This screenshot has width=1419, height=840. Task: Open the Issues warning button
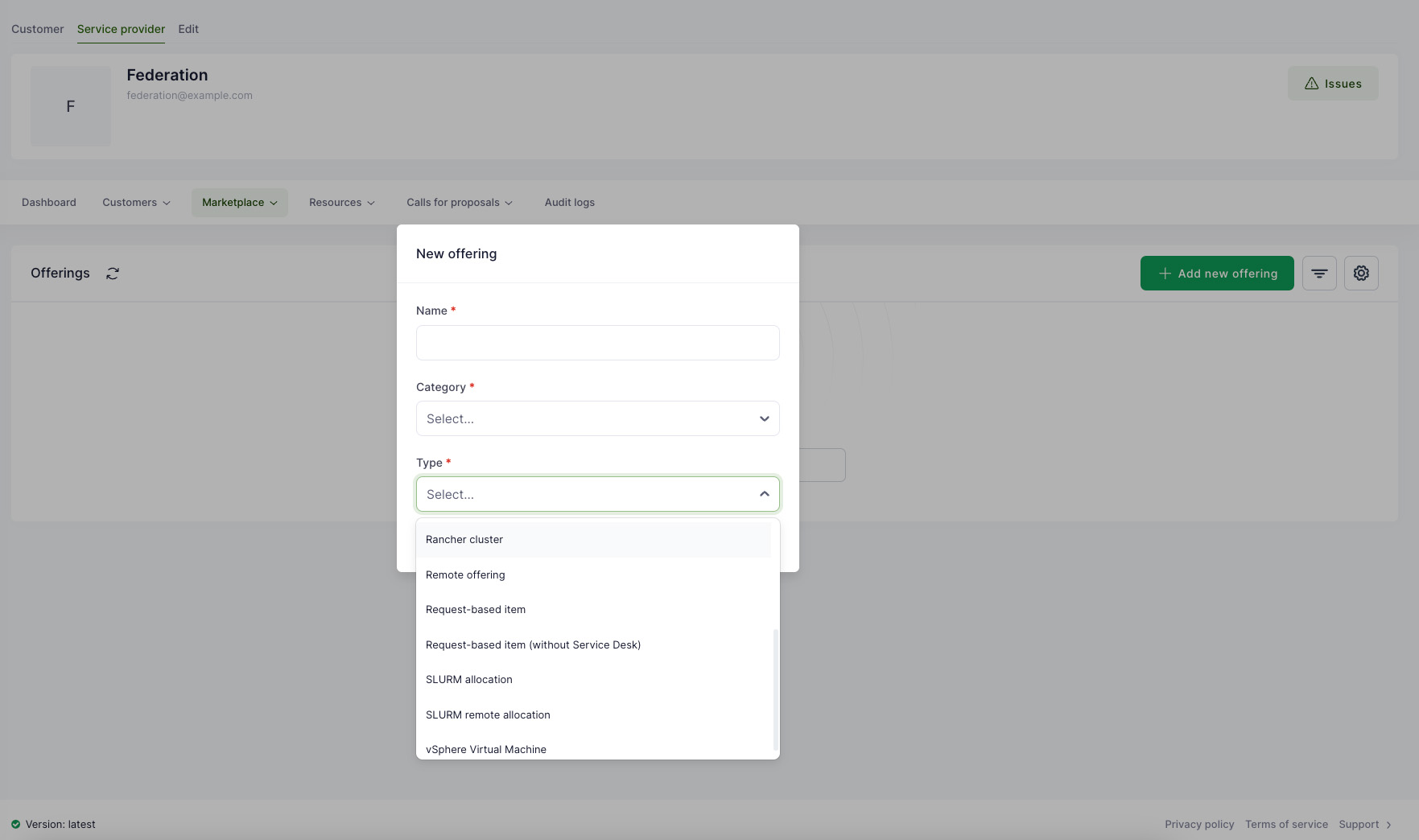(x=1333, y=84)
